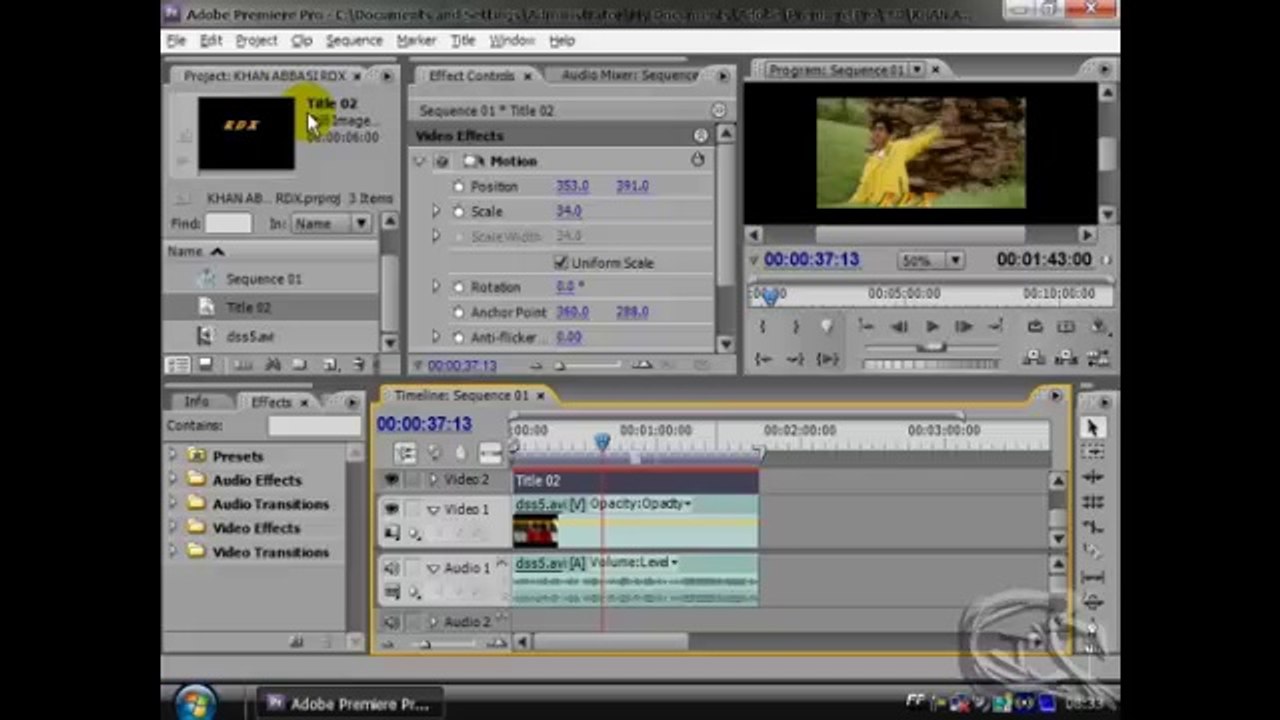Toggle animation stopwatch for Anchor Point
Image resolution: width=1280 pixels, height=720 pixels.
pos(459,312)
